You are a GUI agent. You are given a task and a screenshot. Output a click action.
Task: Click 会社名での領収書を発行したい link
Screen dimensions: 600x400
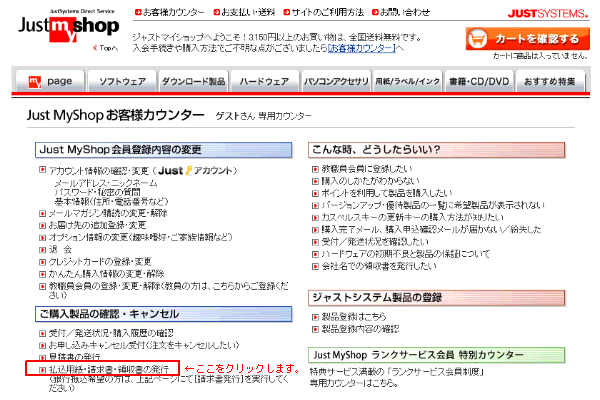[379, 266]
